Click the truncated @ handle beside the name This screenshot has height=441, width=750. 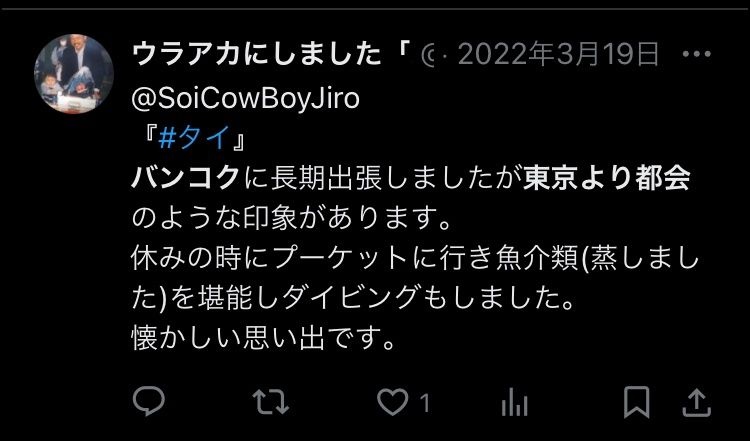(427, 55)
